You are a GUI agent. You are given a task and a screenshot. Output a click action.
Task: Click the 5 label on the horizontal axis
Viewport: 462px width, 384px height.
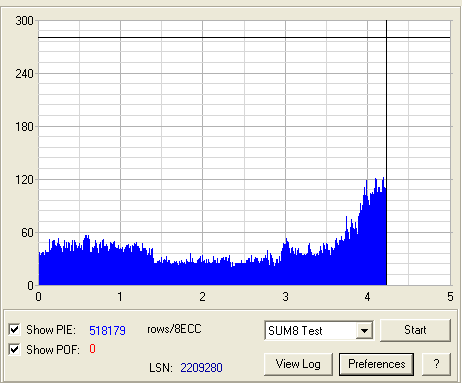[450, 296]
